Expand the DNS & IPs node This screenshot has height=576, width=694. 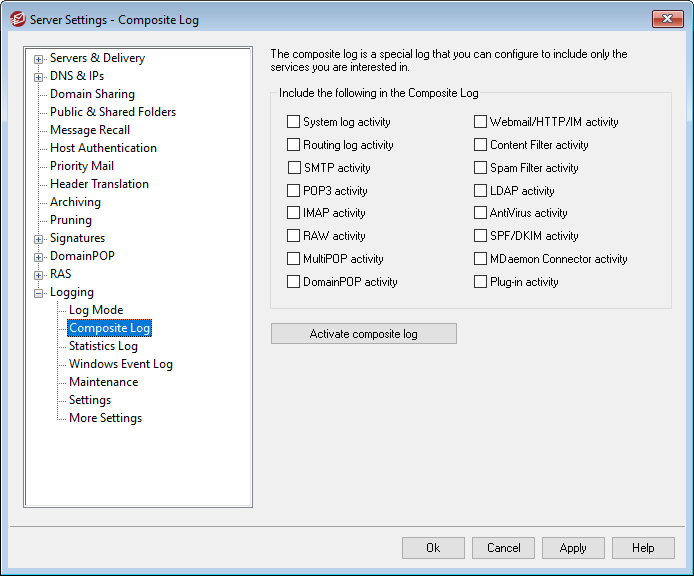click(x=39, y=77)
